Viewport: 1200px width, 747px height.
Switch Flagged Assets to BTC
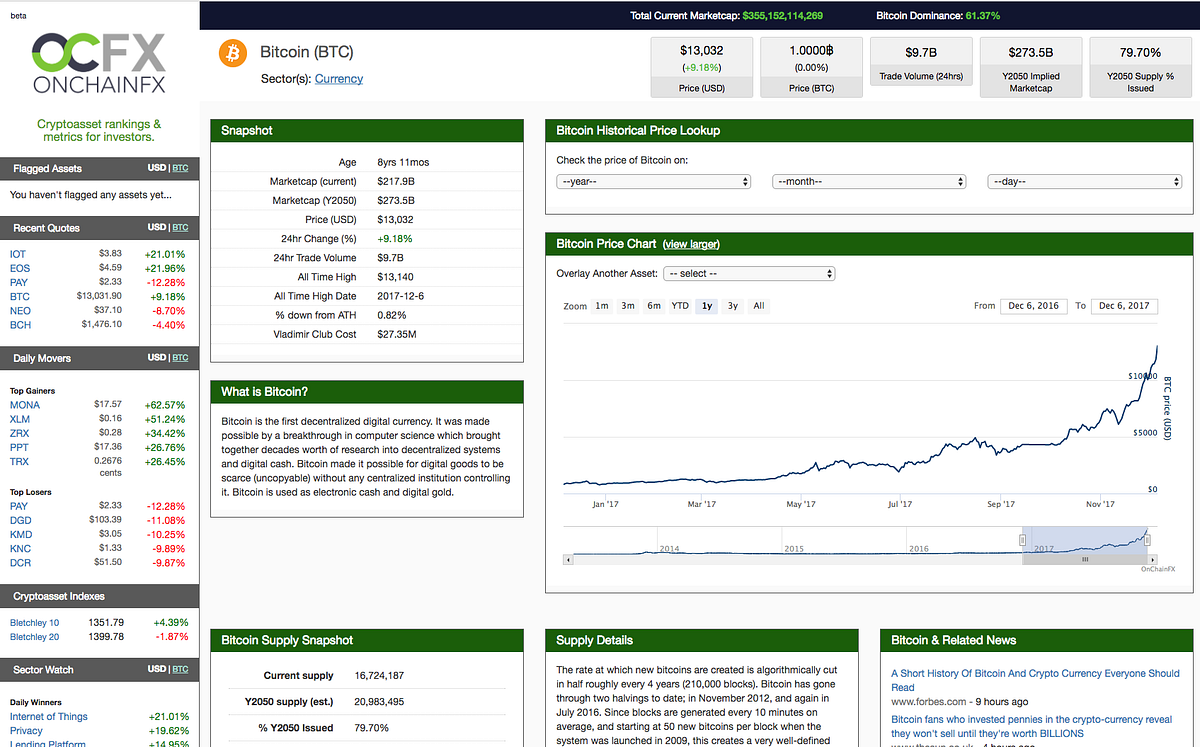click(180, 168)
